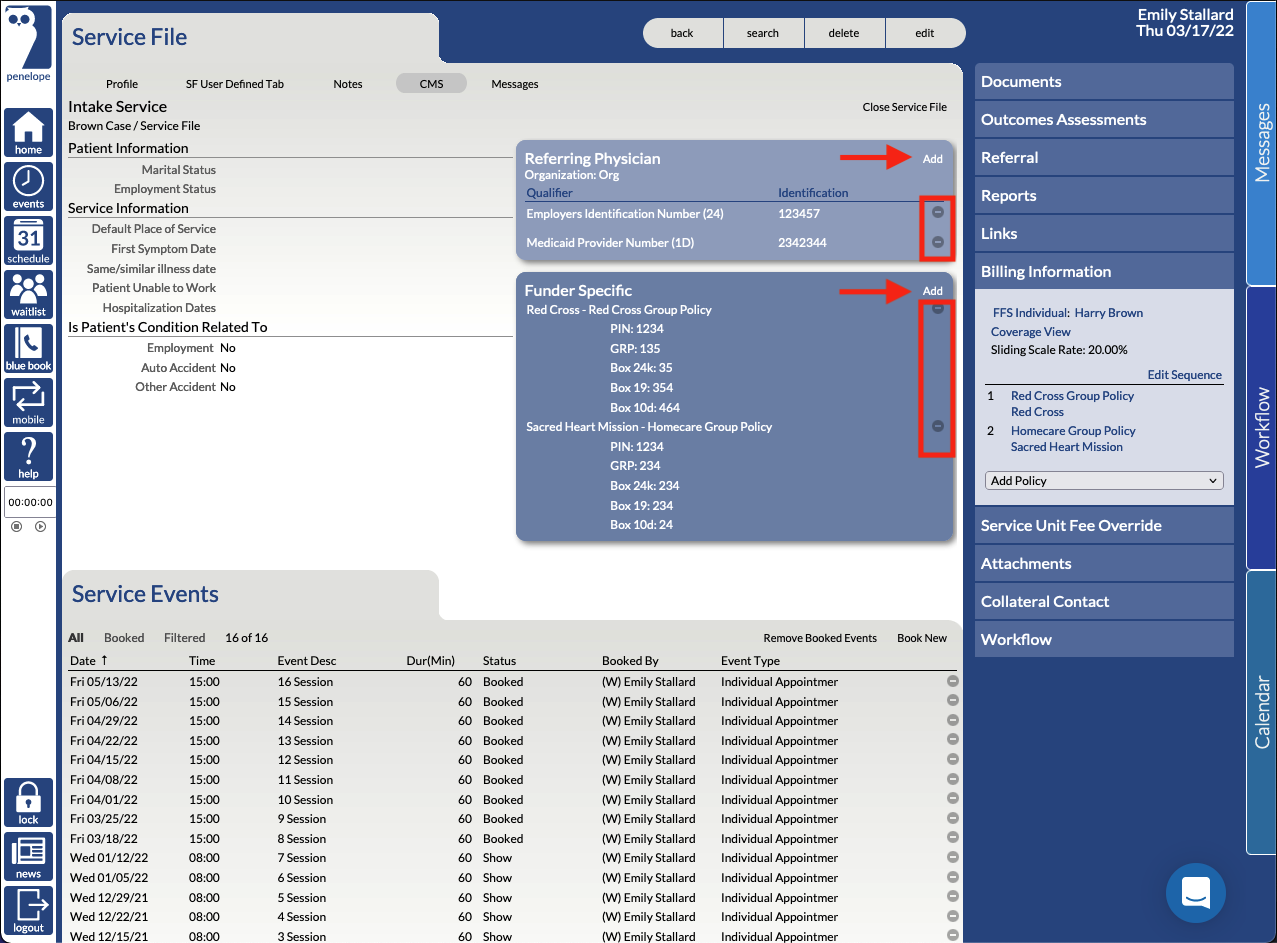
Task: Open the news icon
Action: 28,857
